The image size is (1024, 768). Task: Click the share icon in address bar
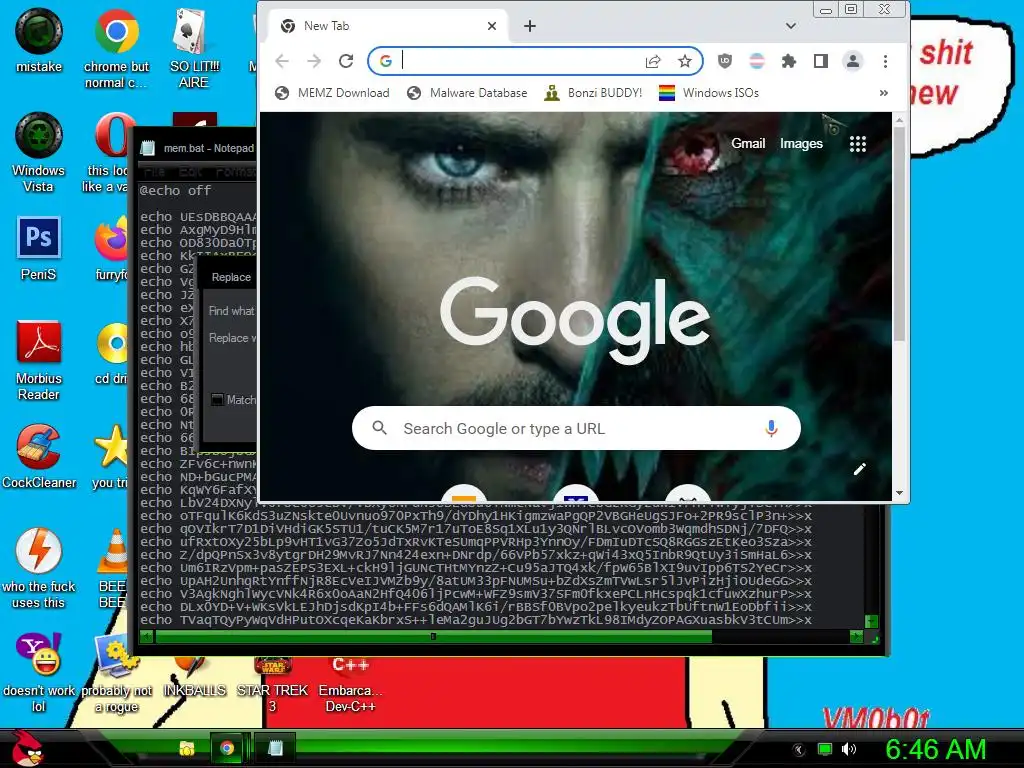click(652, 61)
